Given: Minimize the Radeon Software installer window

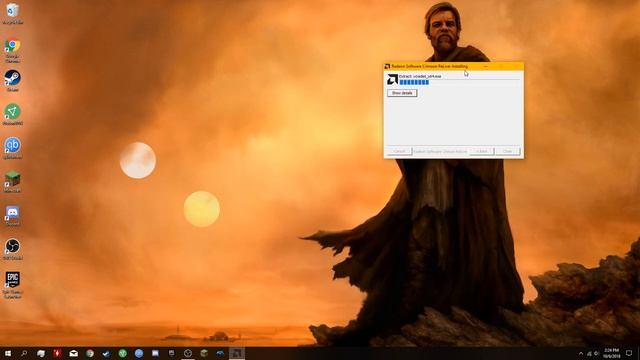Looking at the screenshot, I should 486,66.
